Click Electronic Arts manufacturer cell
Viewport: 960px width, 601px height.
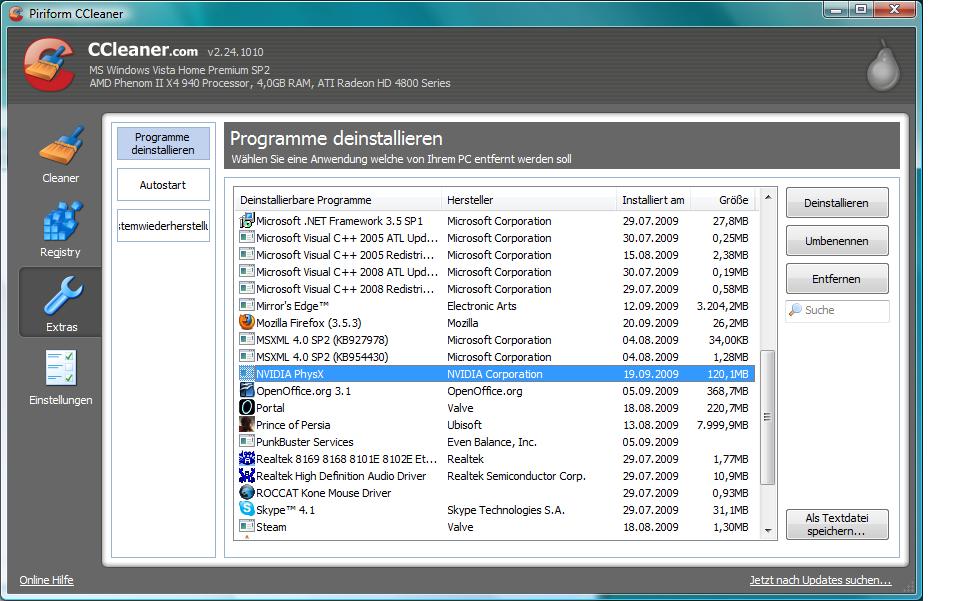tap(481, 306)
